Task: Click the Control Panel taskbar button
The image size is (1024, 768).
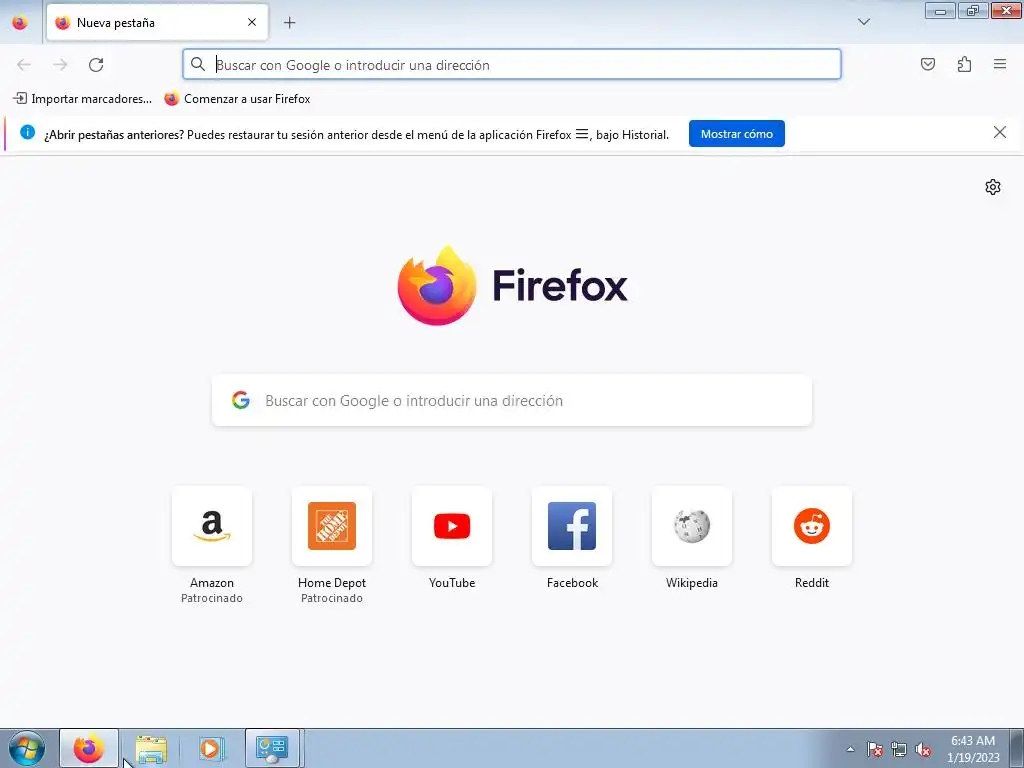Action: [272, 748]
